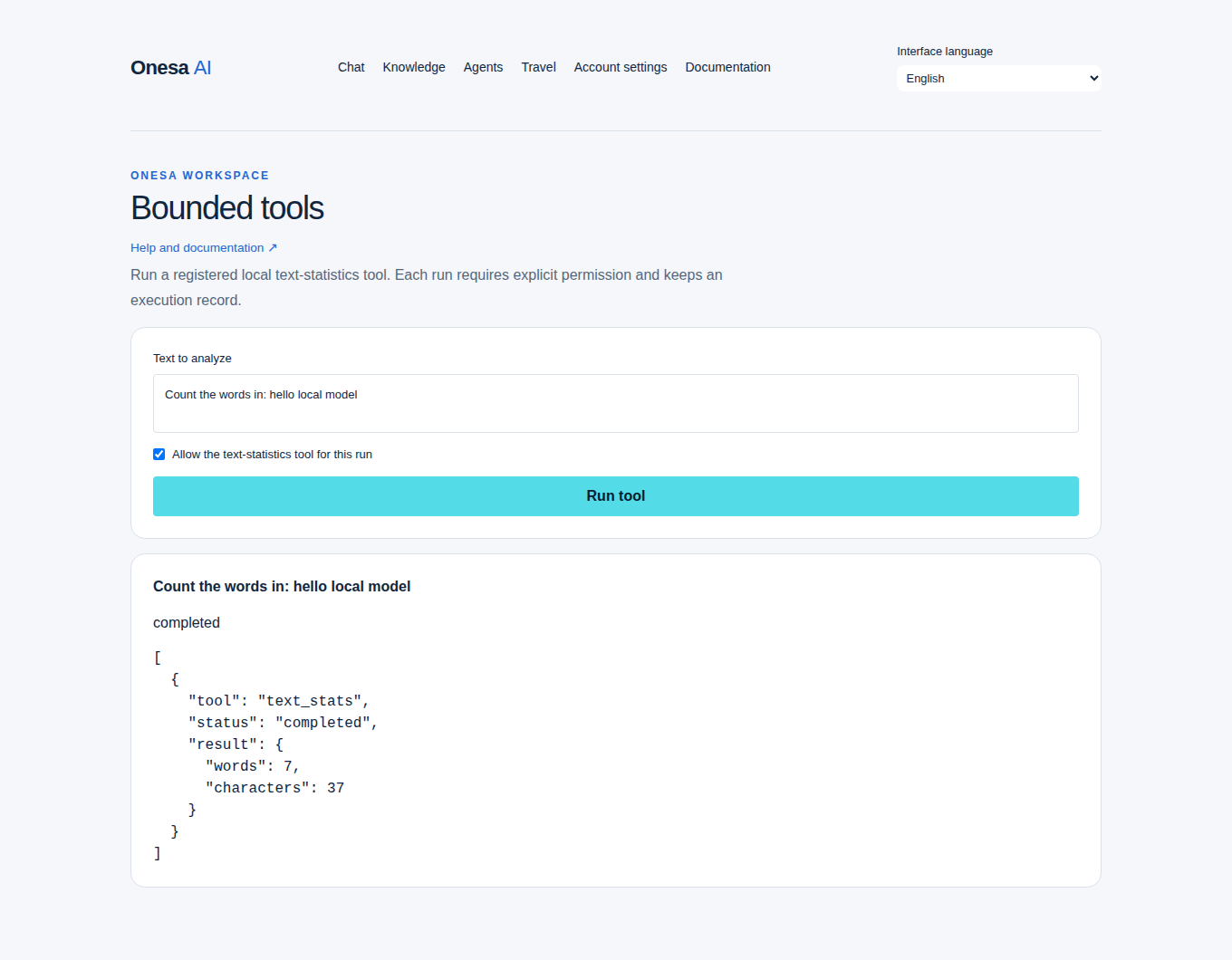Open the Travel menu item
Viewport: 1232px width, 960px height.
pyautogui.click(x=538, y=67)
